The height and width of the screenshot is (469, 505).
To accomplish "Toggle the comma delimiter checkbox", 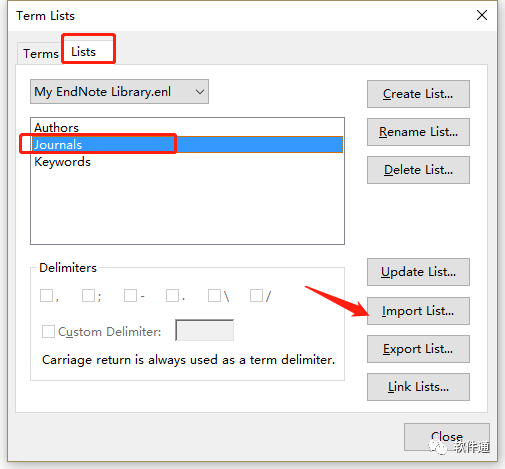I will [x=46, y=295].
